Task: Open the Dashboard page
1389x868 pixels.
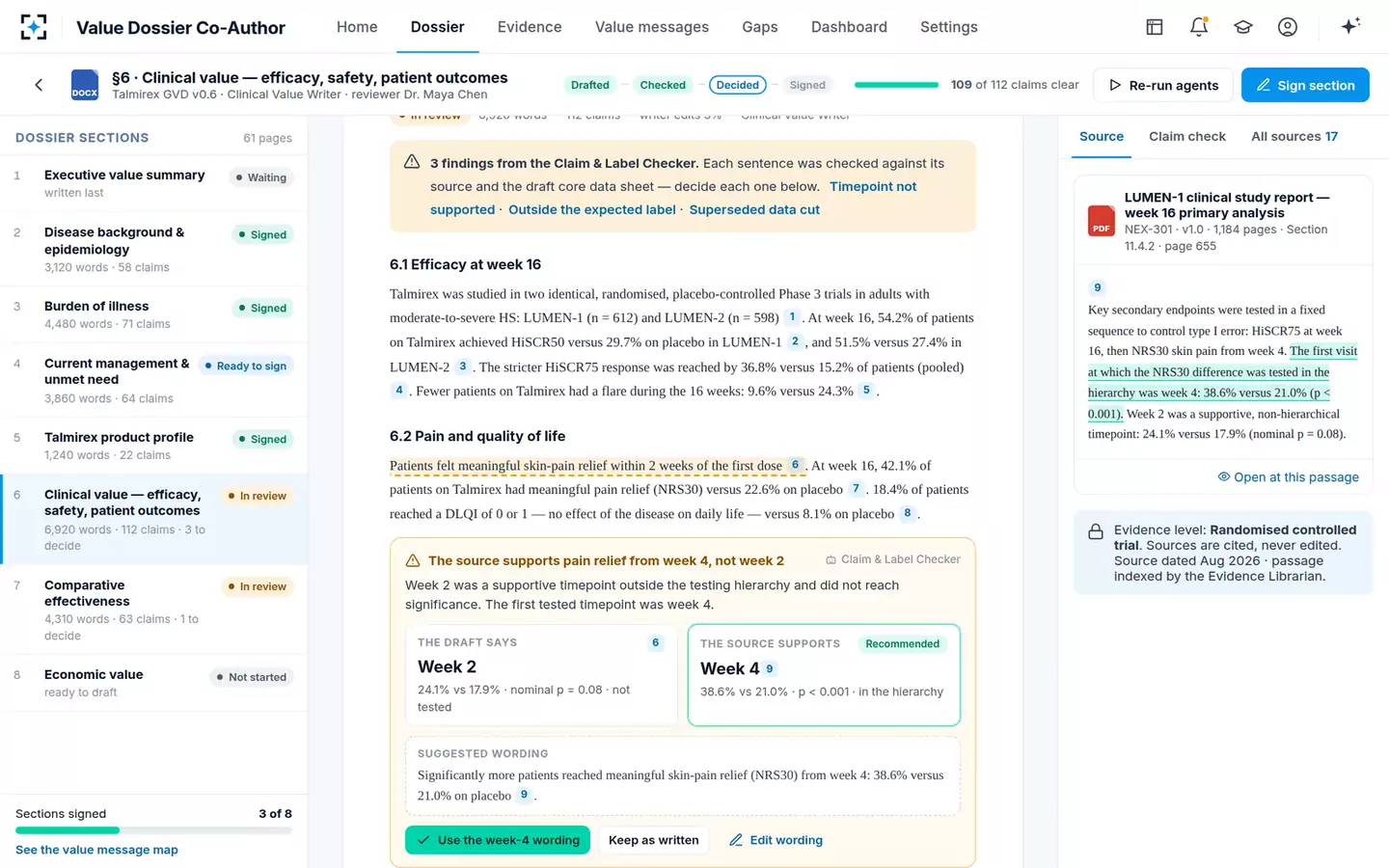Action: click(849, 27)
